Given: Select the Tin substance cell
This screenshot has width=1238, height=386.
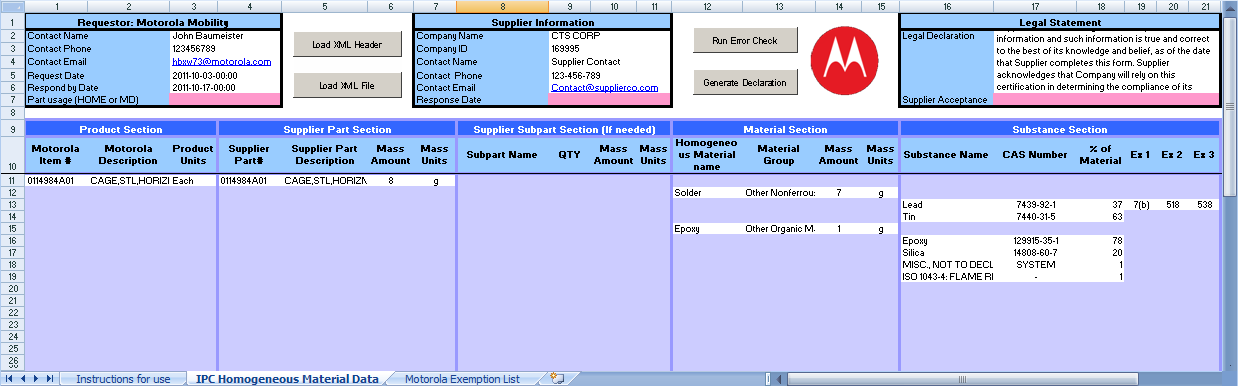Looking at the screenshot, I should click(x=947, y=216).
